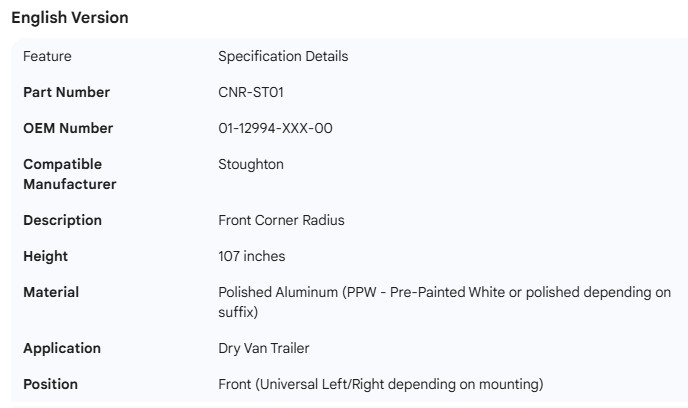688x408 pixels.
Task: Select the 'Part Number' row label
Action: (x=66, y=92)
